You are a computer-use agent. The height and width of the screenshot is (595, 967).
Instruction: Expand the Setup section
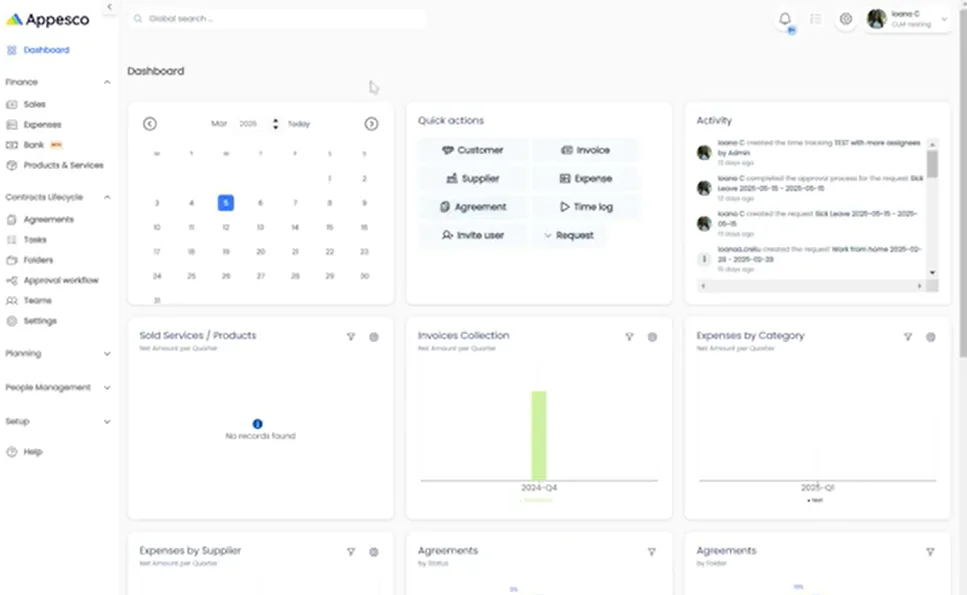[107, 422]
